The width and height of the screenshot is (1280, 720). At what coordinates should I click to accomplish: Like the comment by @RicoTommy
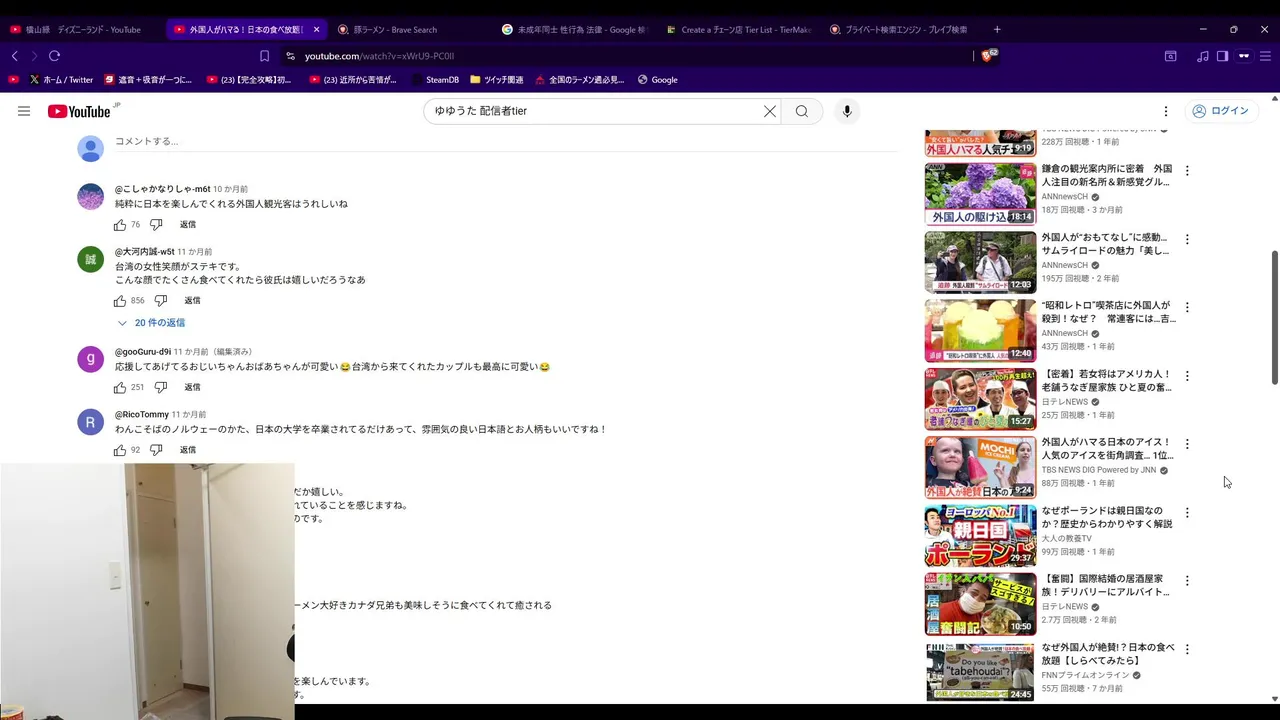120,450
